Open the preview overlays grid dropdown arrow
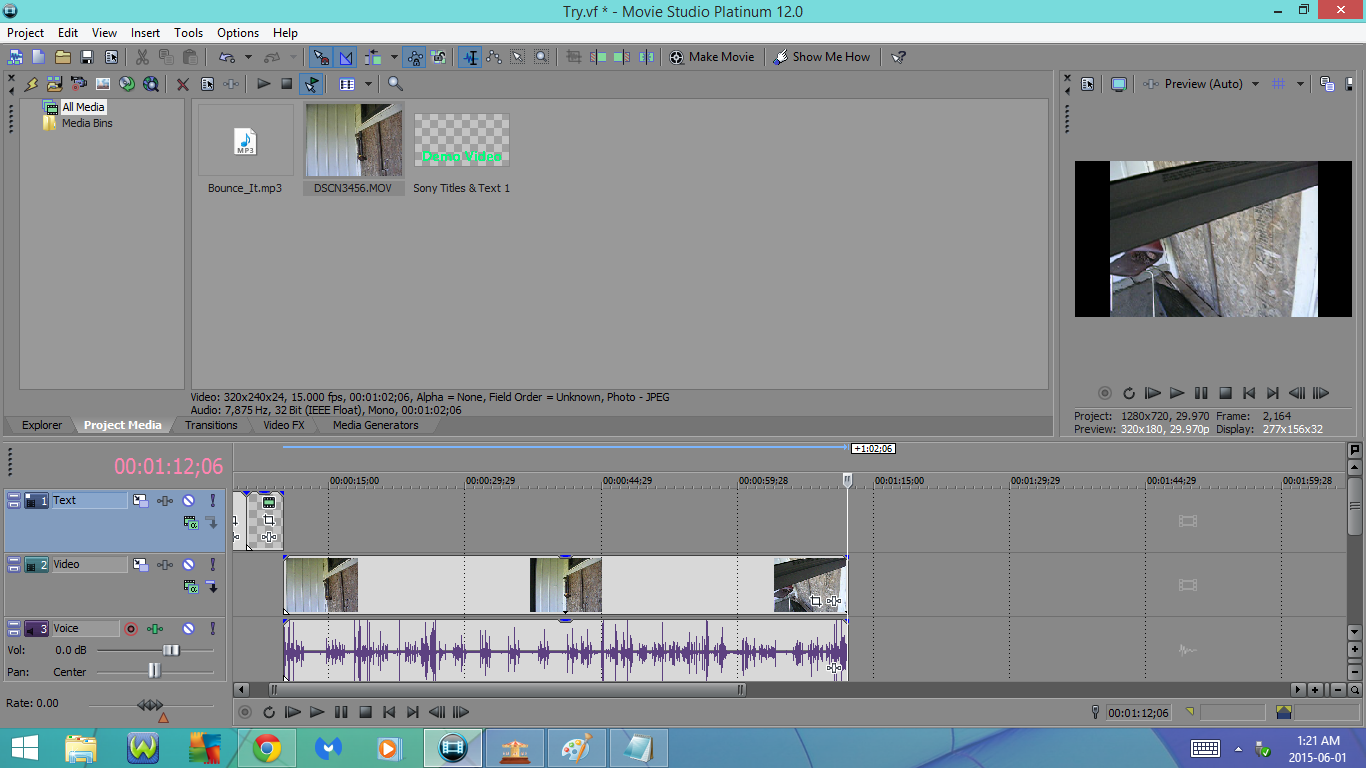This screenshot has height=768, width=1366. click(x=1300, y=84)
